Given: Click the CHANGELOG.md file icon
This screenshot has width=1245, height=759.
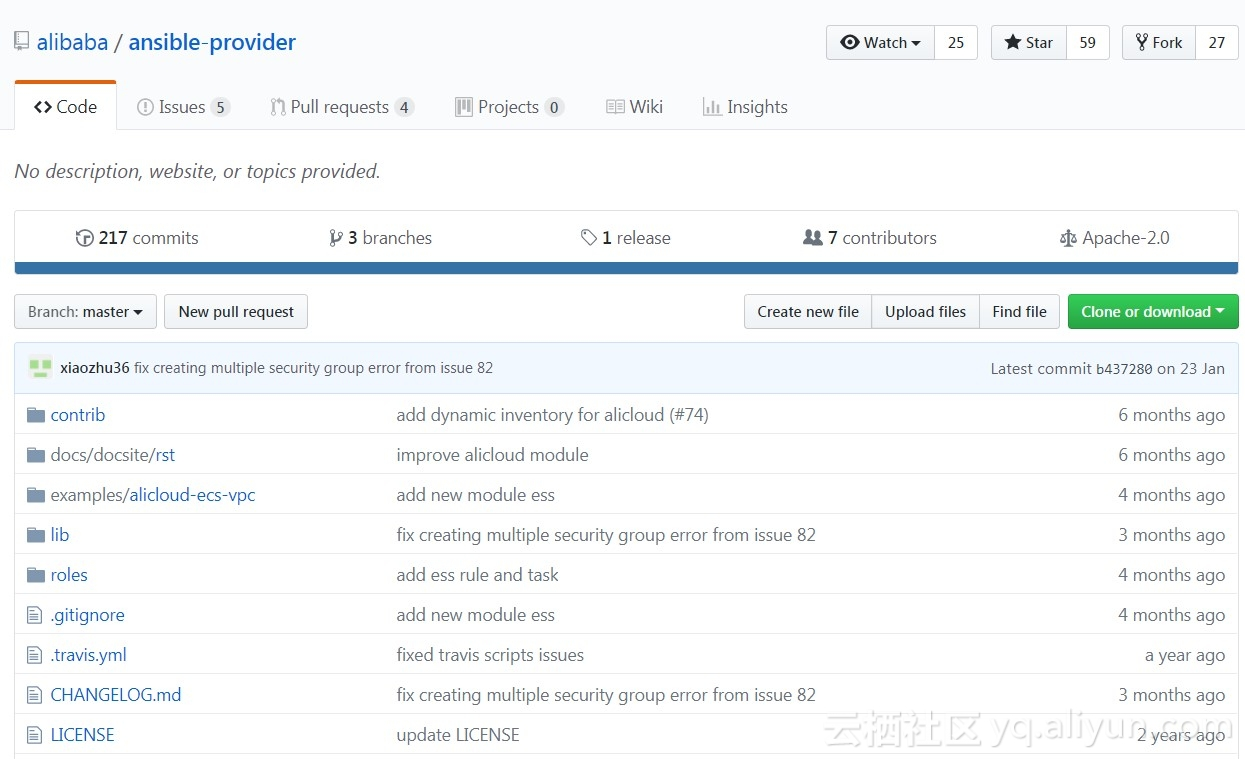Looking at the screenshot, I should point(35,695).
